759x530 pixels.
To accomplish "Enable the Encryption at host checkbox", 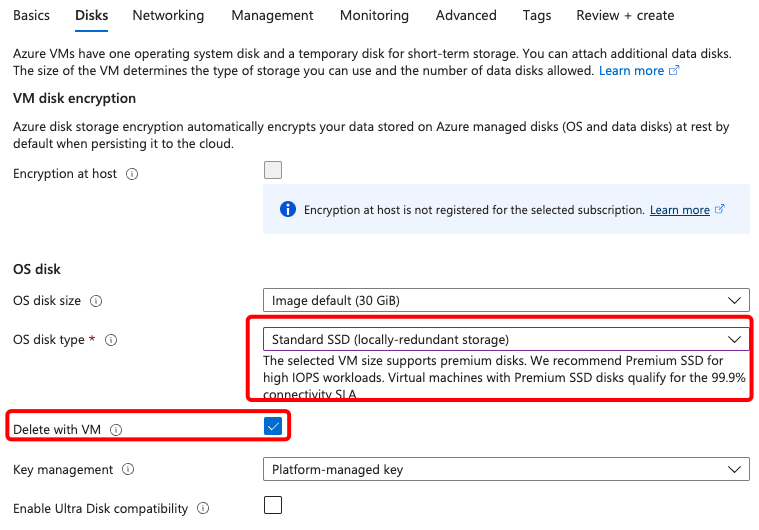I will click(273, 170).
